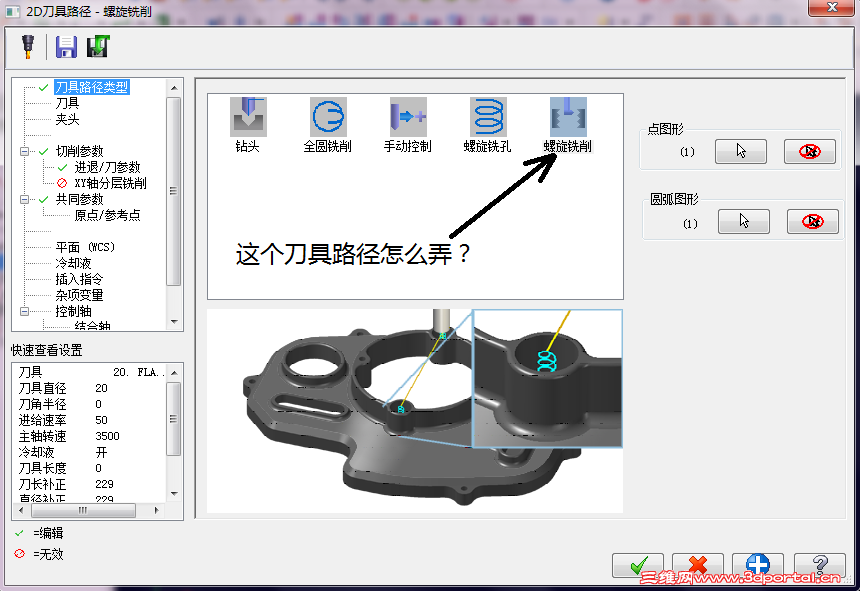Click quick view horizontal scroll right arrow
The width and height of the screenshot is (860, 591).
156,510
